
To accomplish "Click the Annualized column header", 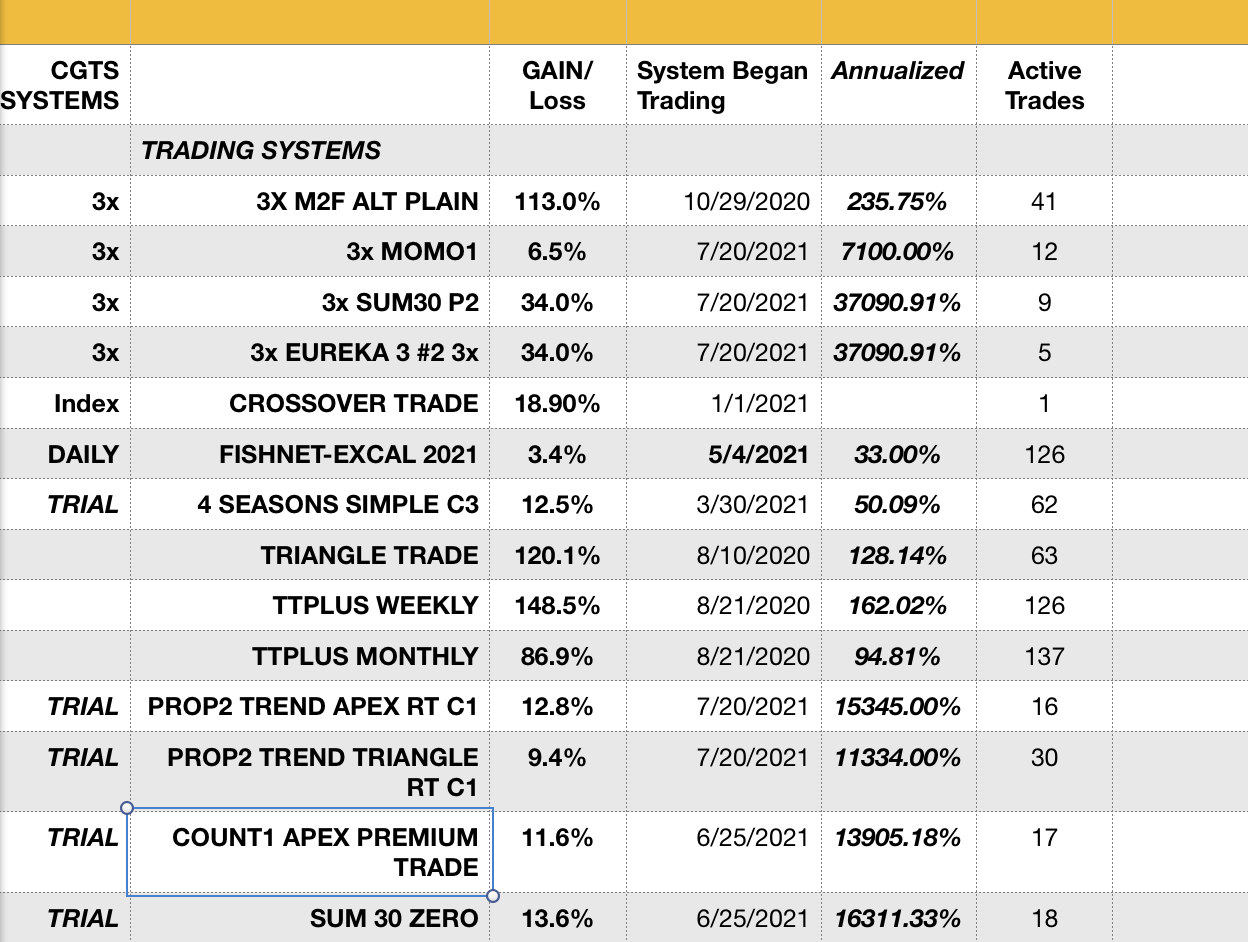I will (x=897, y=72).
